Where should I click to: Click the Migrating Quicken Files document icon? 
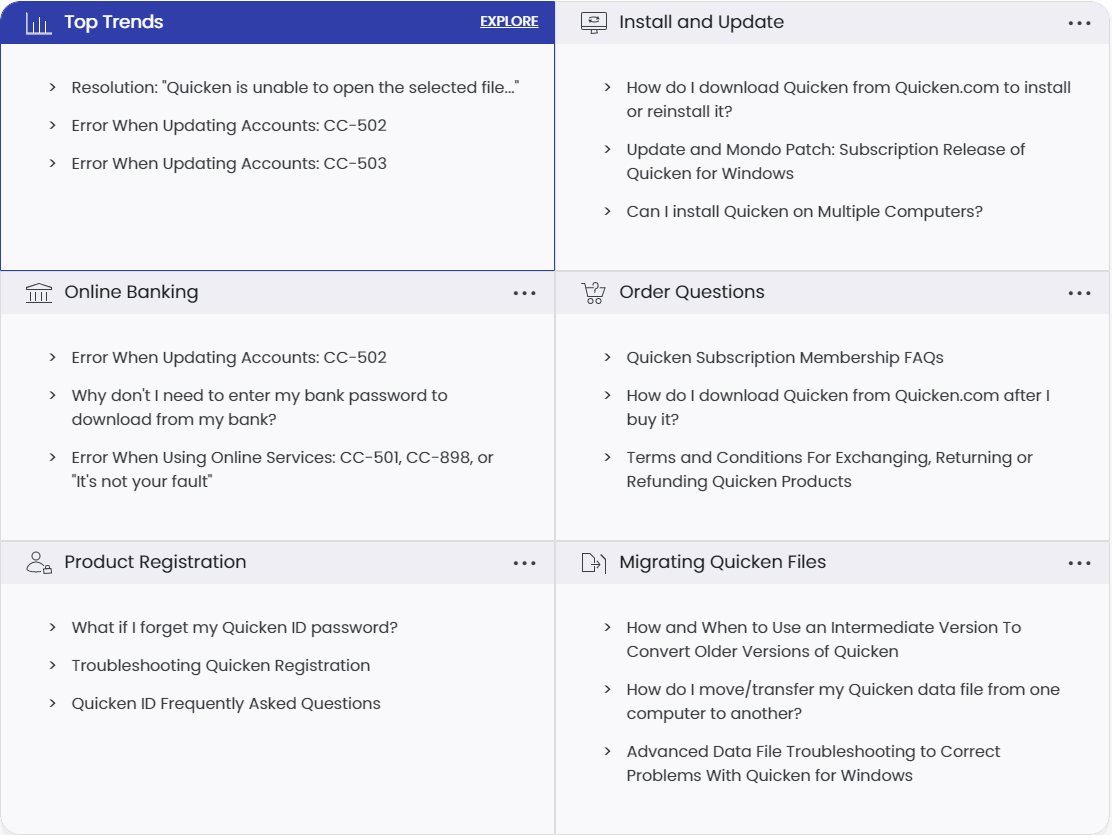[594, 563]
